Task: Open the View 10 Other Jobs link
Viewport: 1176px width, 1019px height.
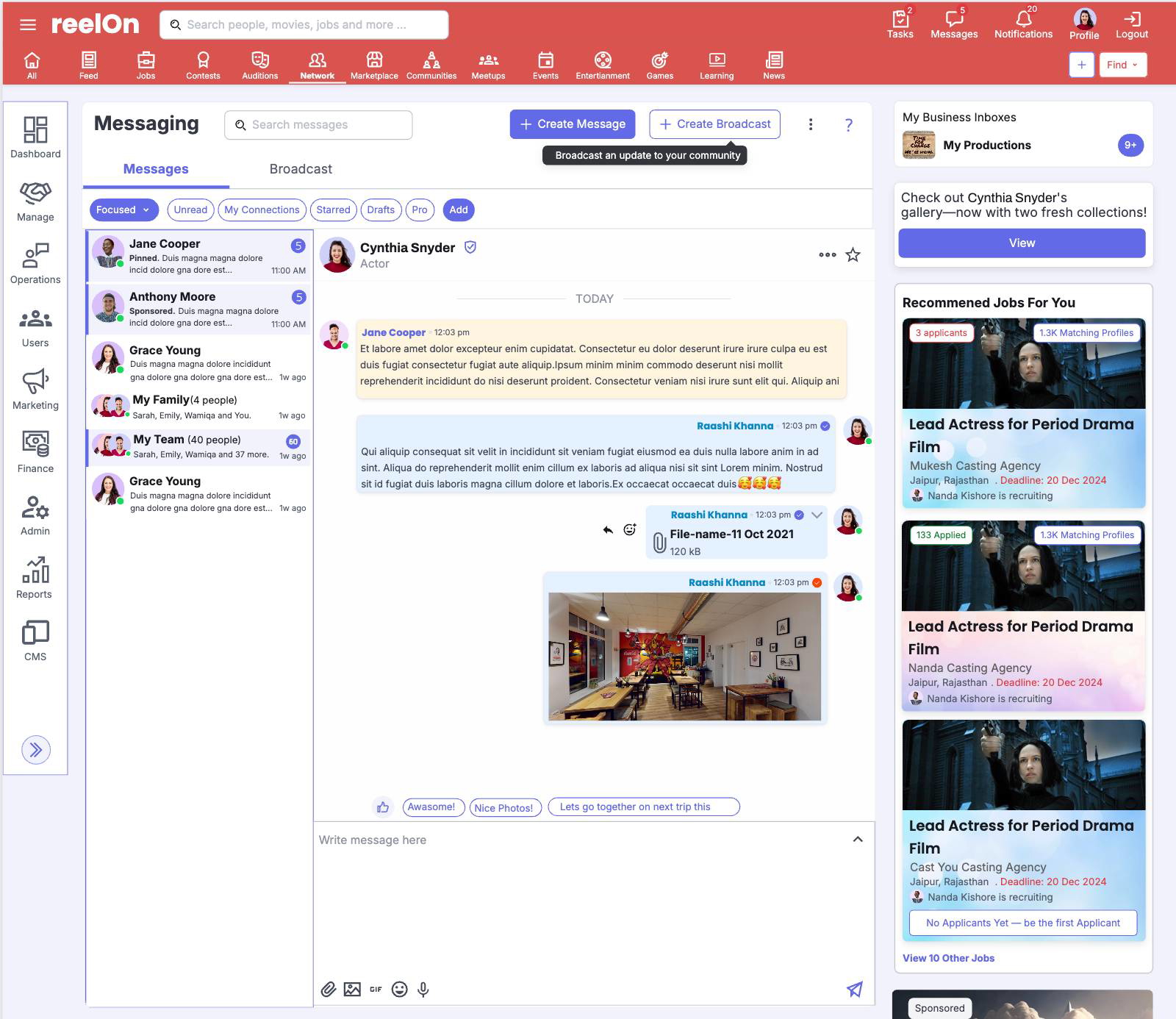Action: [948, 958]
